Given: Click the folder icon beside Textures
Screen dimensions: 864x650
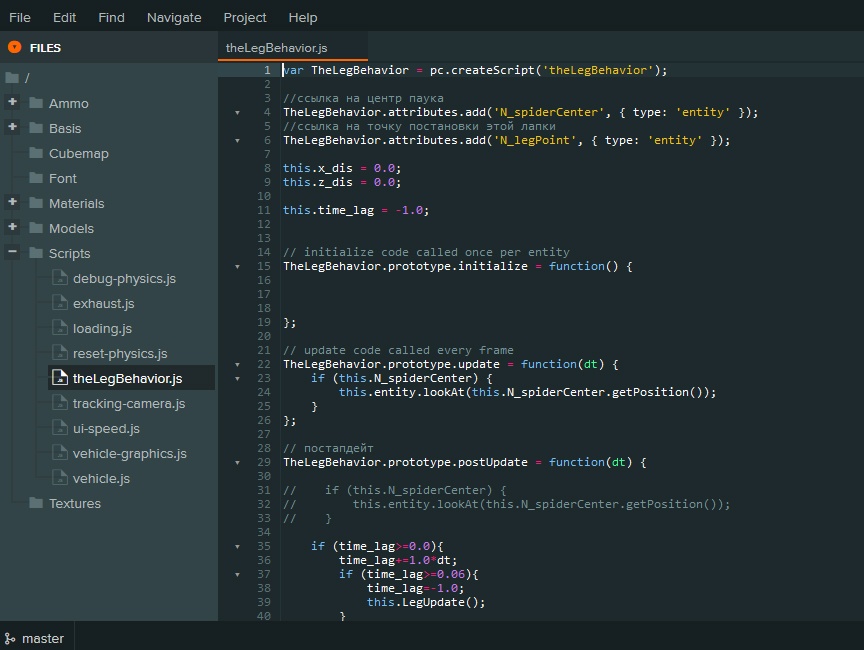Looking at the screenshot, I should coord(36,503).
